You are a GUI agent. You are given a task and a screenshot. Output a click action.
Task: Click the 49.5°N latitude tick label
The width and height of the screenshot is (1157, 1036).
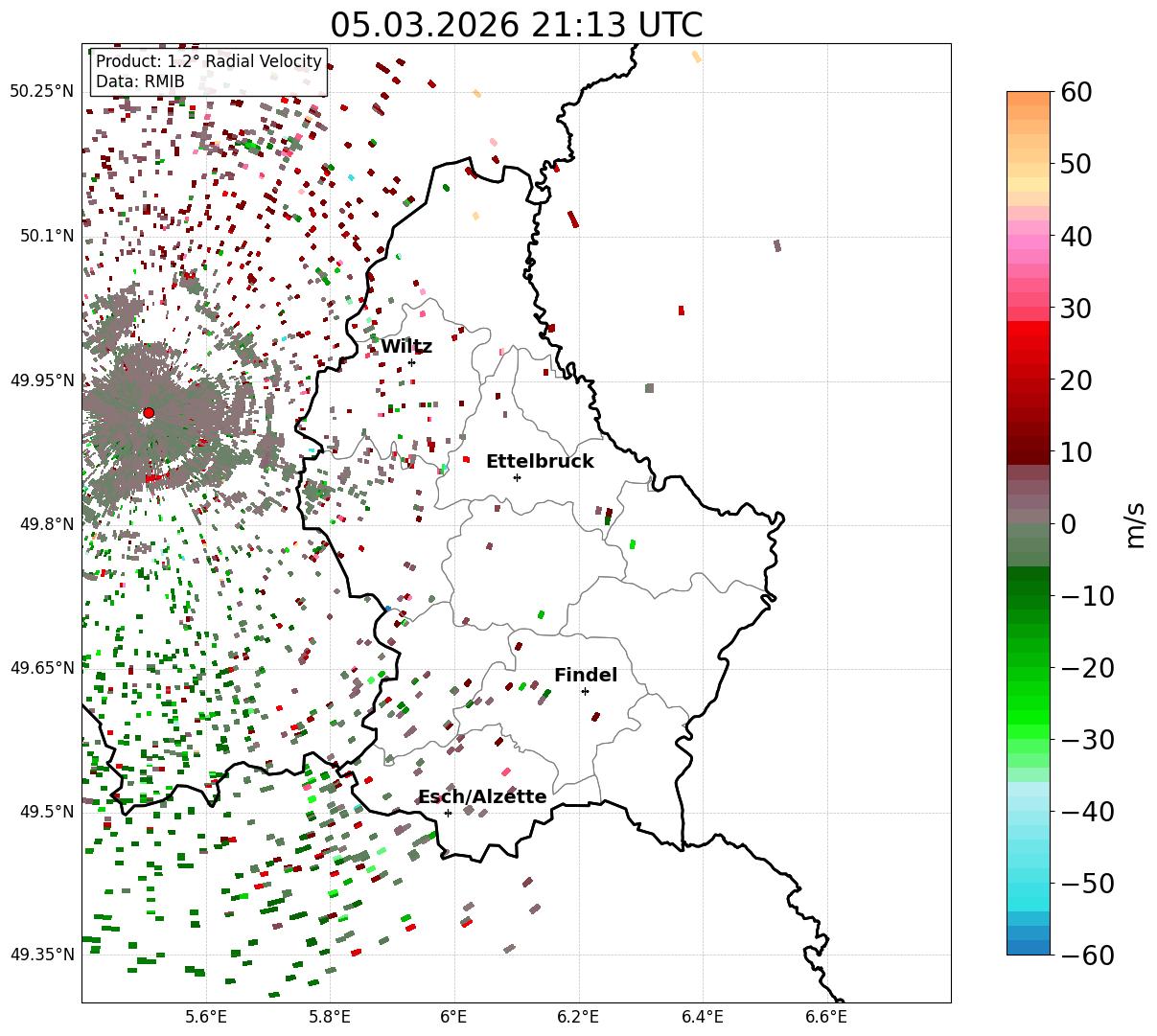coord(46,812)
